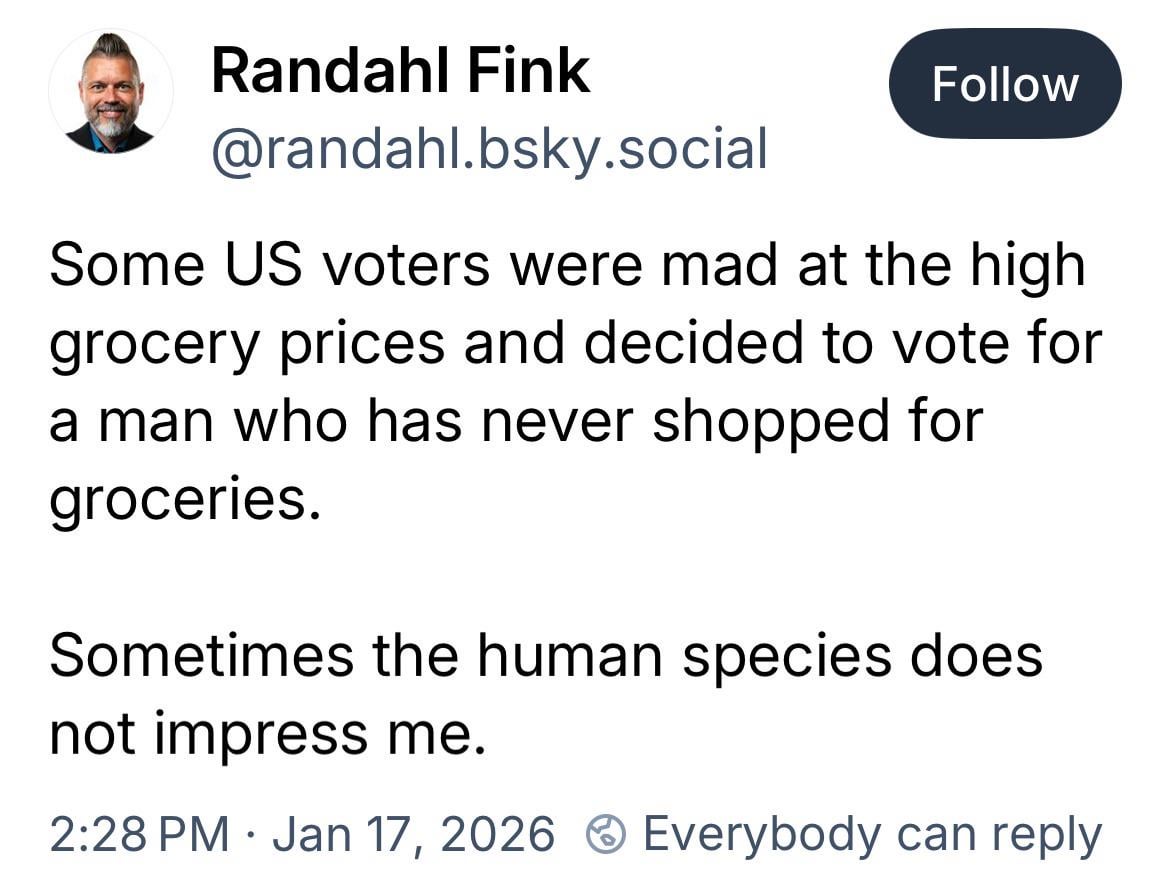Click the globe reply-settings icon
The image size is (1170, 871).
point(605,833)
